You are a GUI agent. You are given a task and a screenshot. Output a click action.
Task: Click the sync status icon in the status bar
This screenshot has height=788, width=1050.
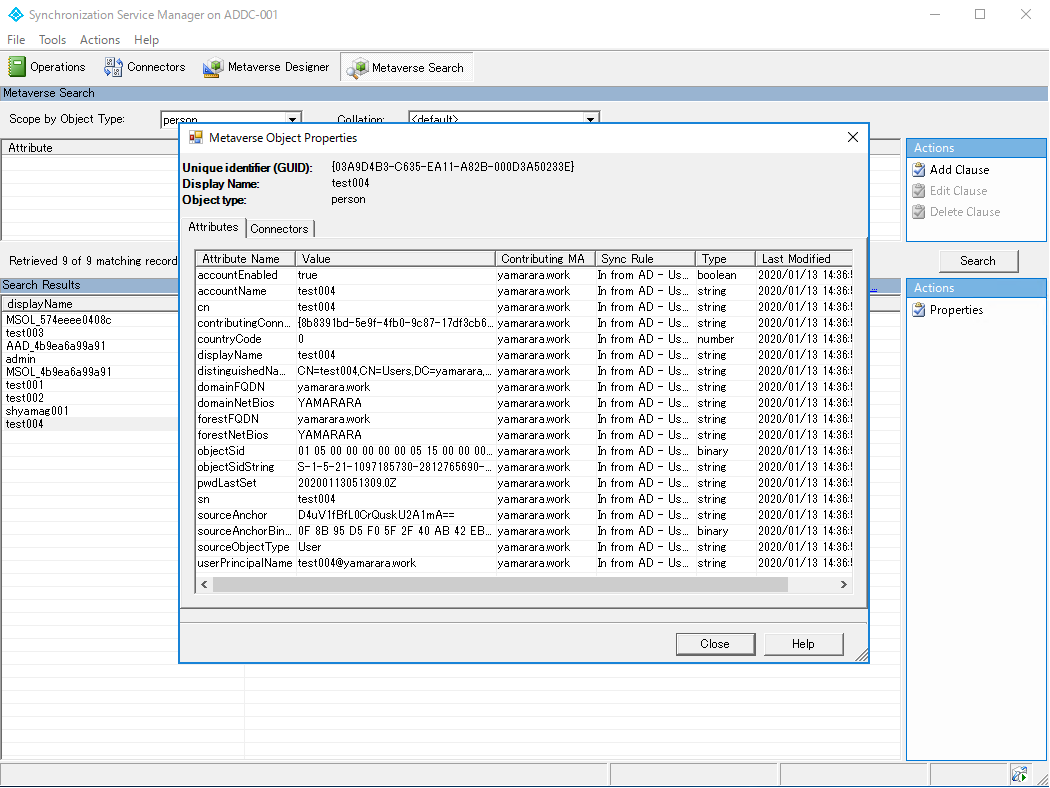[x=1020, y=773]
